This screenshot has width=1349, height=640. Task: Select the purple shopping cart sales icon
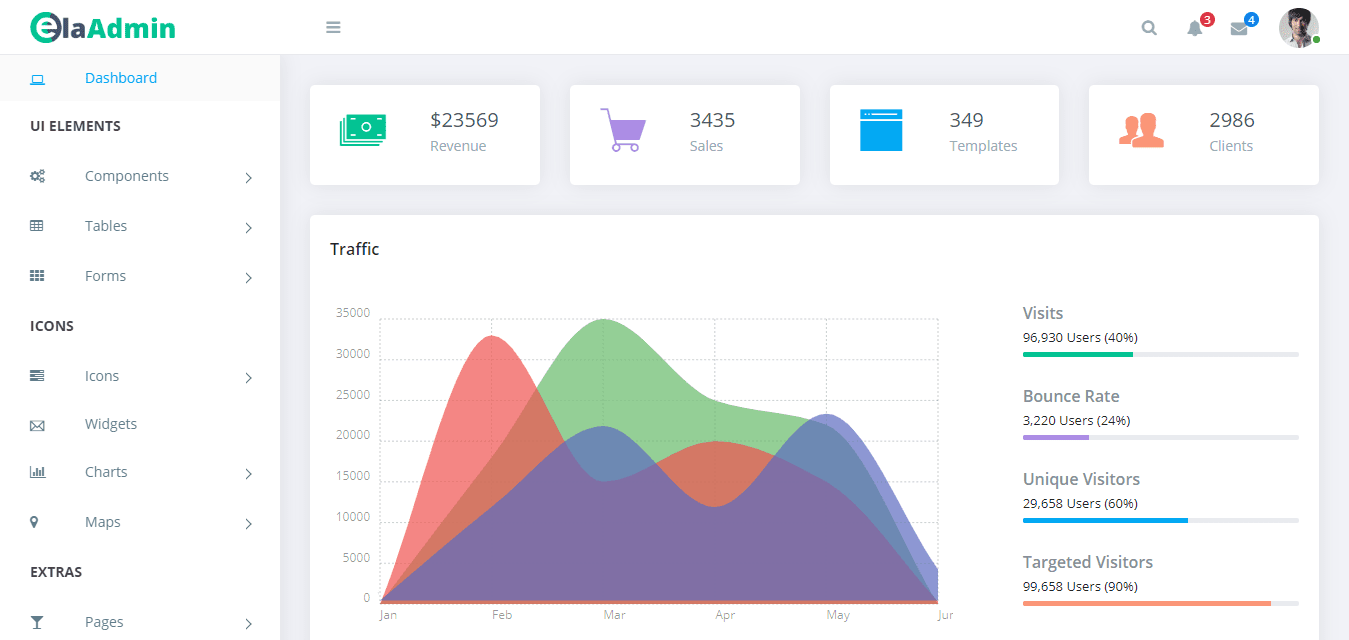point(623,129)
